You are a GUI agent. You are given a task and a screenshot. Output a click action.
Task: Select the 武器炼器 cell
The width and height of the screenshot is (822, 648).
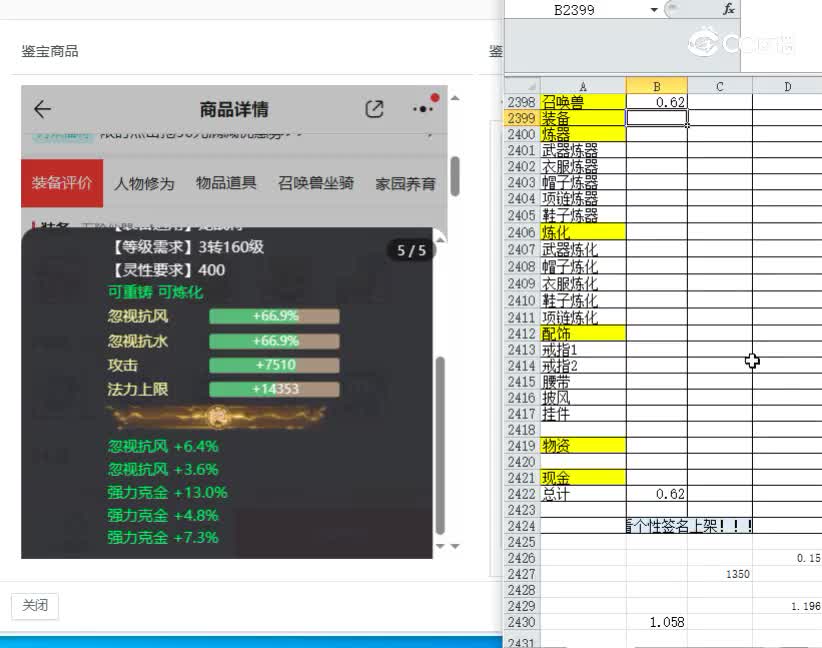(x=583, y=150)
